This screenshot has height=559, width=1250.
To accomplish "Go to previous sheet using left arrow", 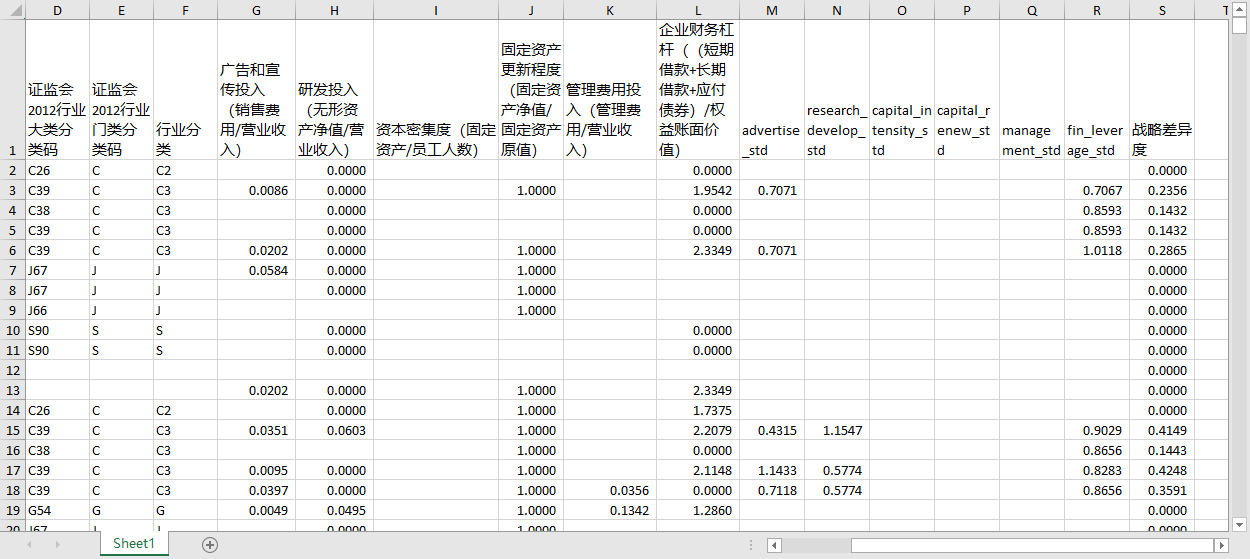I will point(29,545).
